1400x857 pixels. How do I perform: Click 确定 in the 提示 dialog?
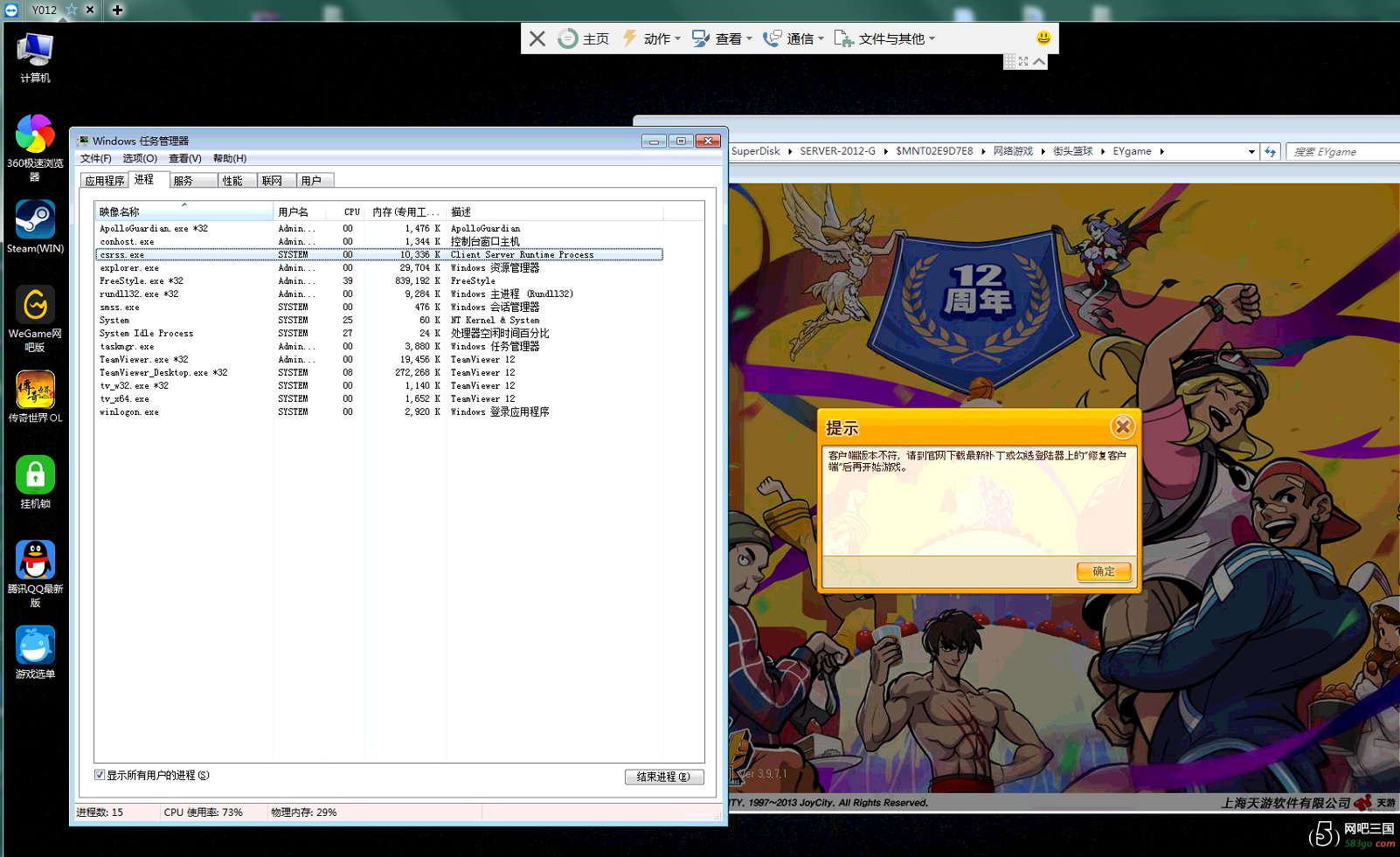[1104, 571]
